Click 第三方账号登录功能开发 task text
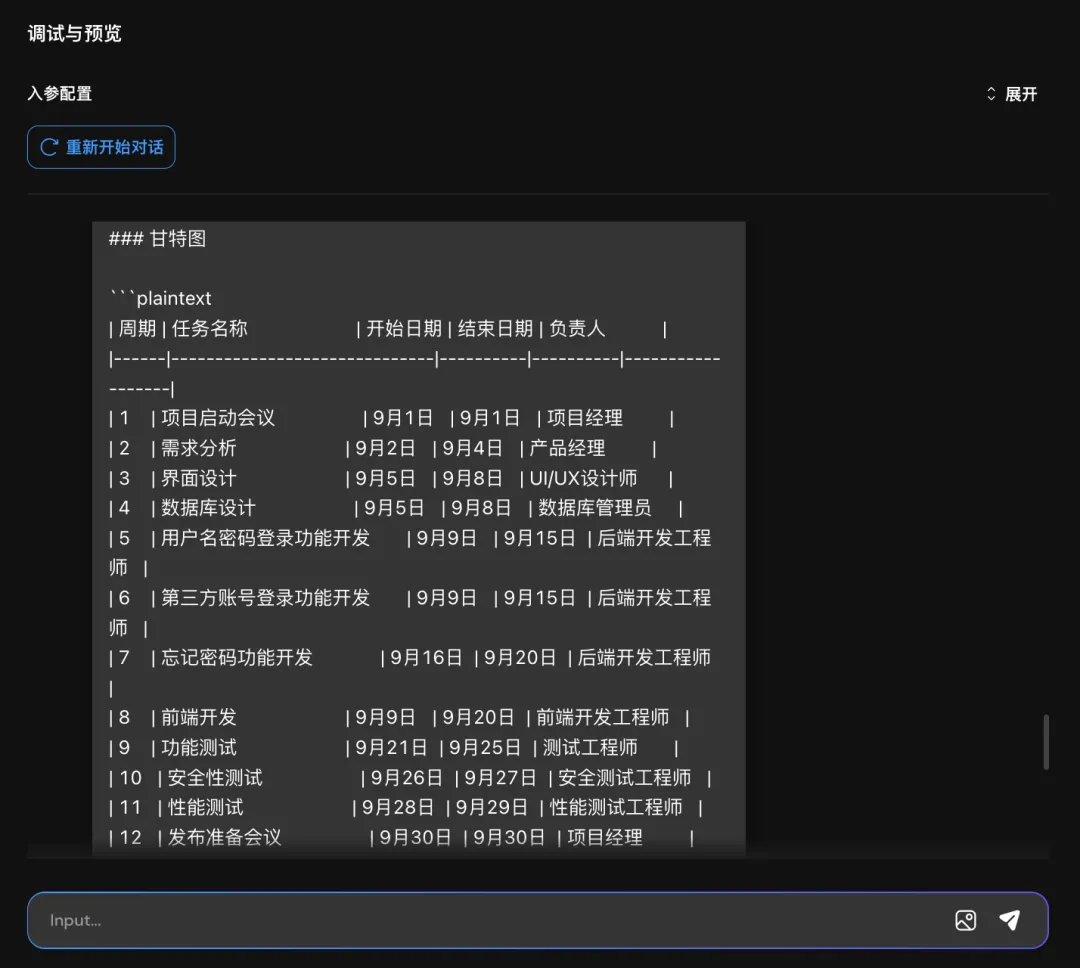 pyautogui.click(x=265, y=597)
